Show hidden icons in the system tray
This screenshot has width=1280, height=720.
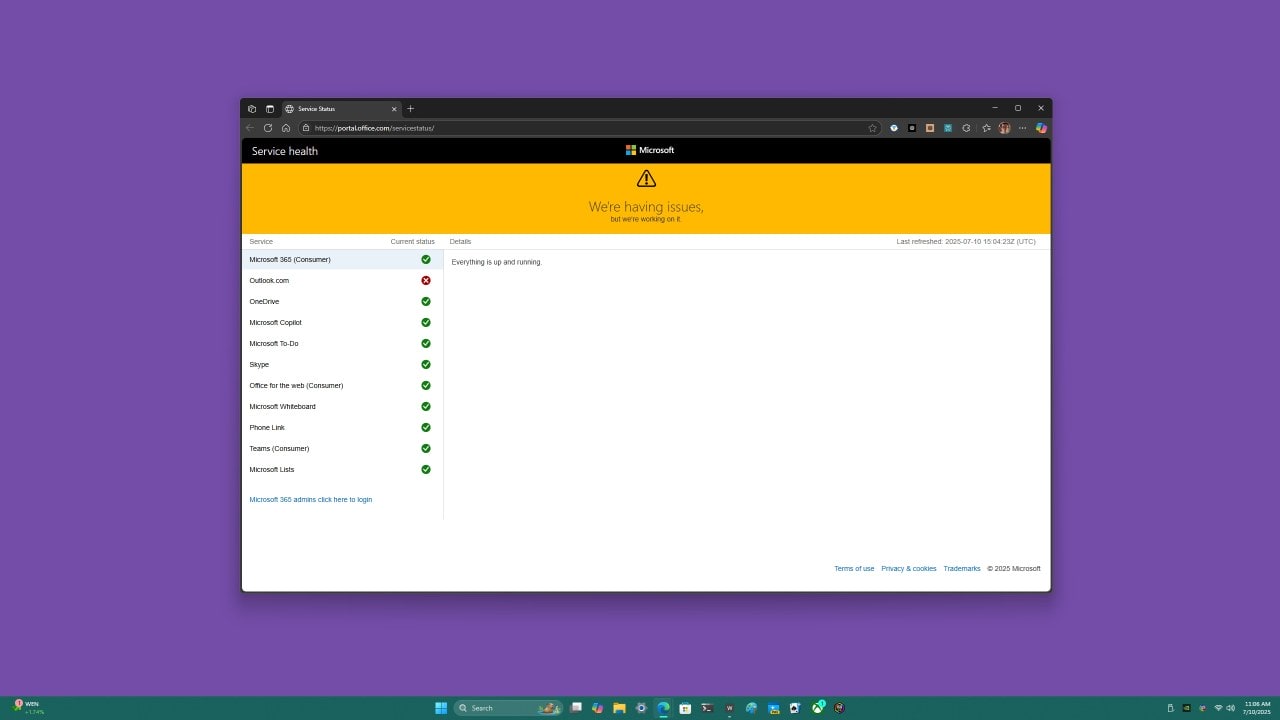click(1169, 707)
